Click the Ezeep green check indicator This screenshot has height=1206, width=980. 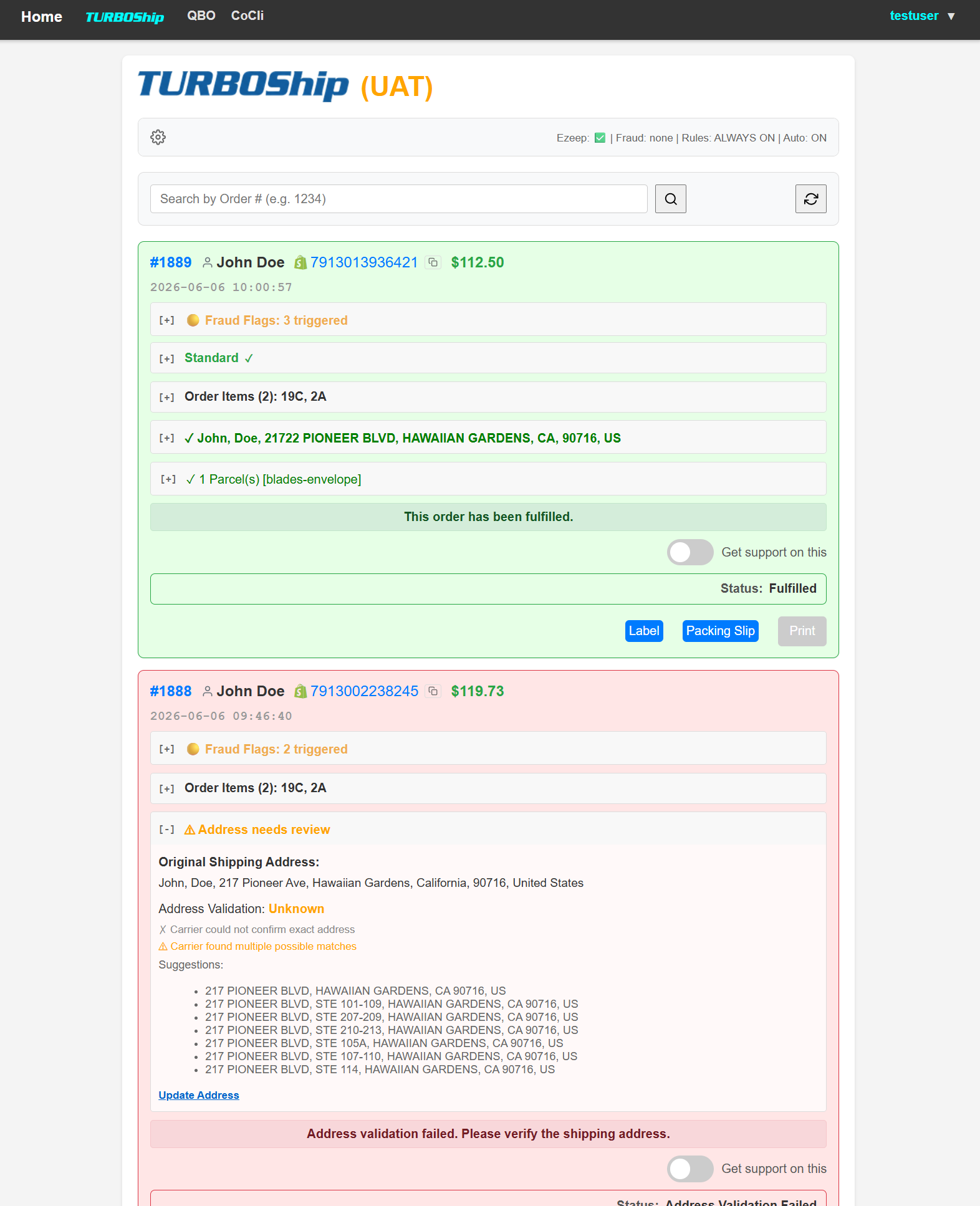(600, 138)
